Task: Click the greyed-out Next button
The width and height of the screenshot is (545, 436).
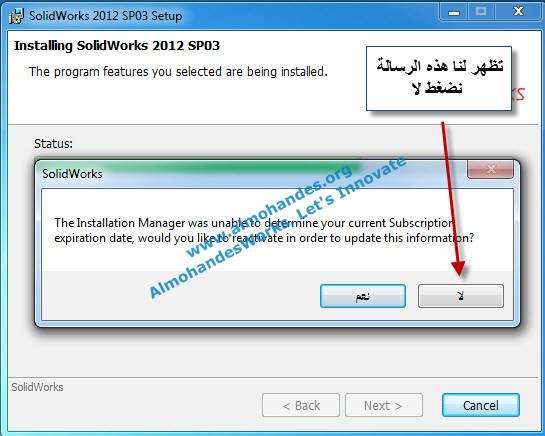Action: (x=384, y=405)
